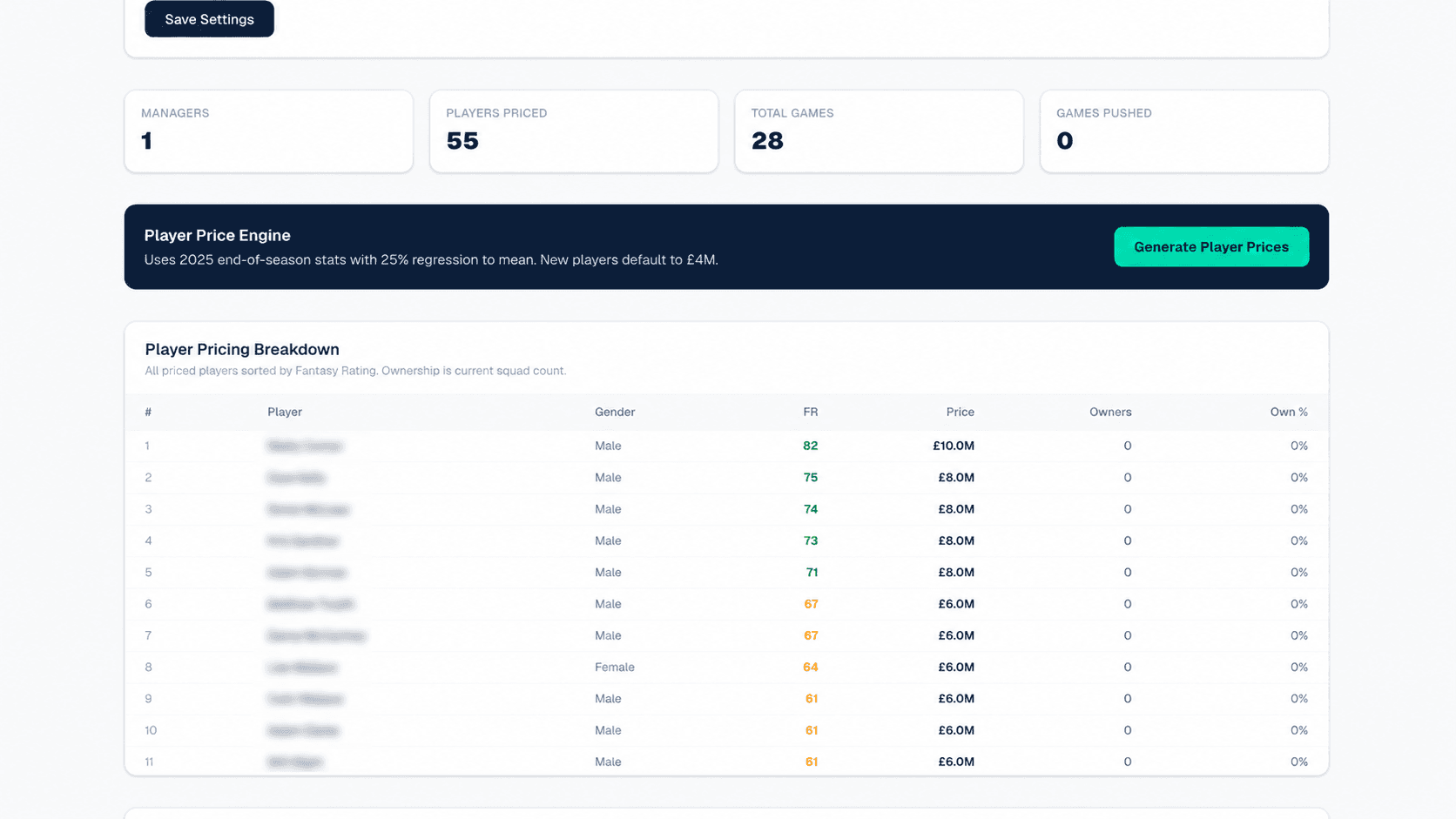Screen dimensions: 1456x819
Task: Click FR value 82 in row 1
Action: pyautogui.click(x=810, y=446)
